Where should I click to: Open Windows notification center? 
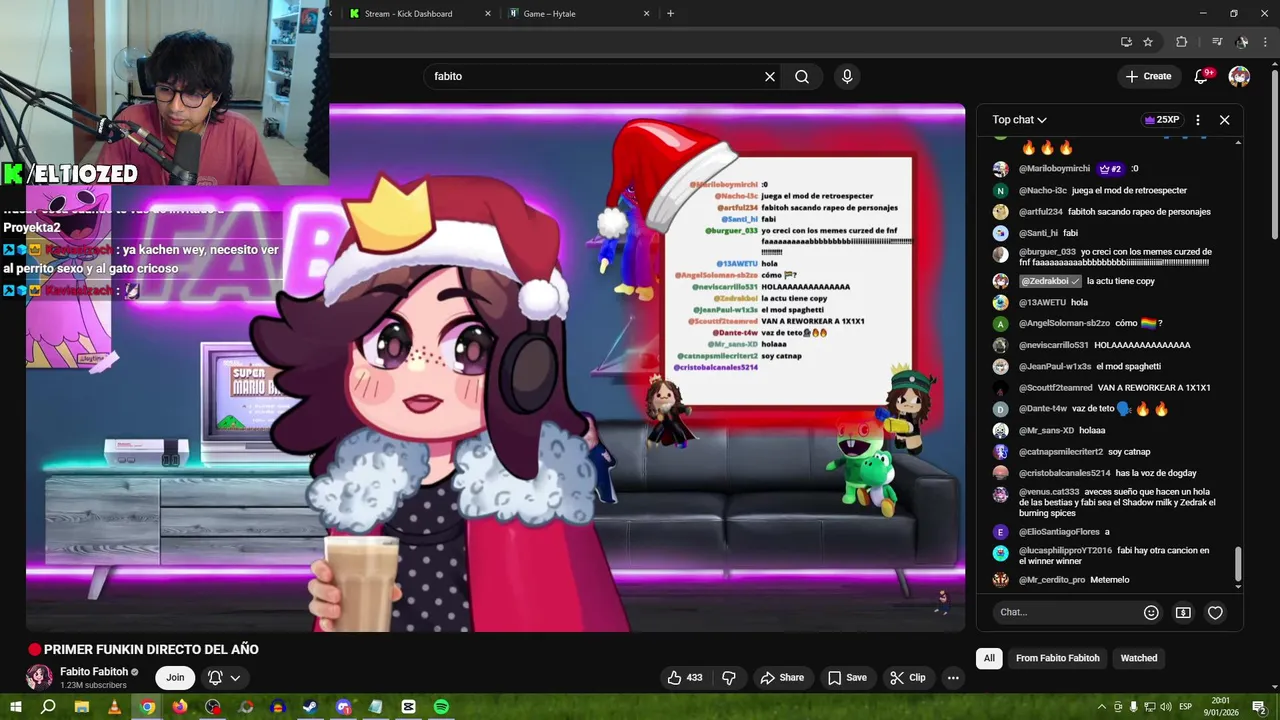pos(1260,707)
